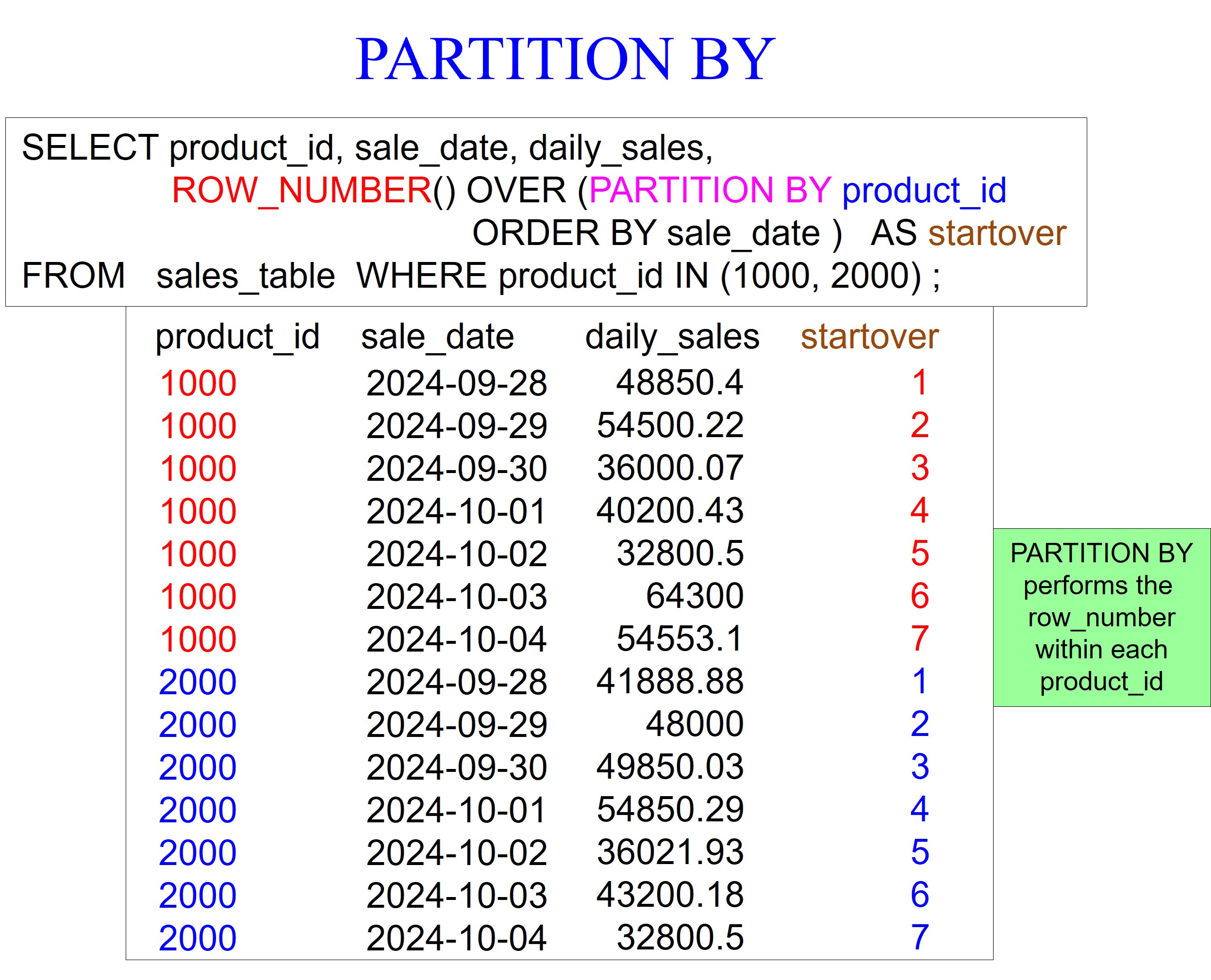Click the red ROW_NUMBER keyword in query

pos(302,190)
